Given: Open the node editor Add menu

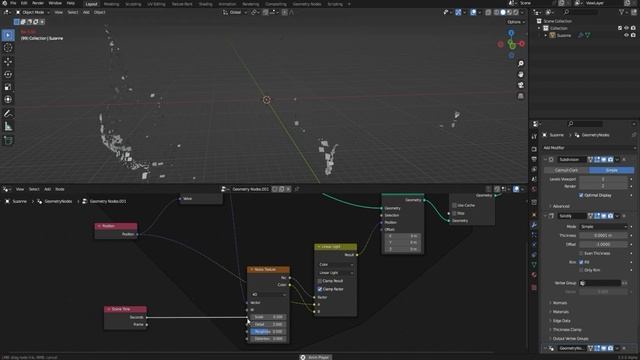Looking at the screenshot, I should (x=47, y=189).
